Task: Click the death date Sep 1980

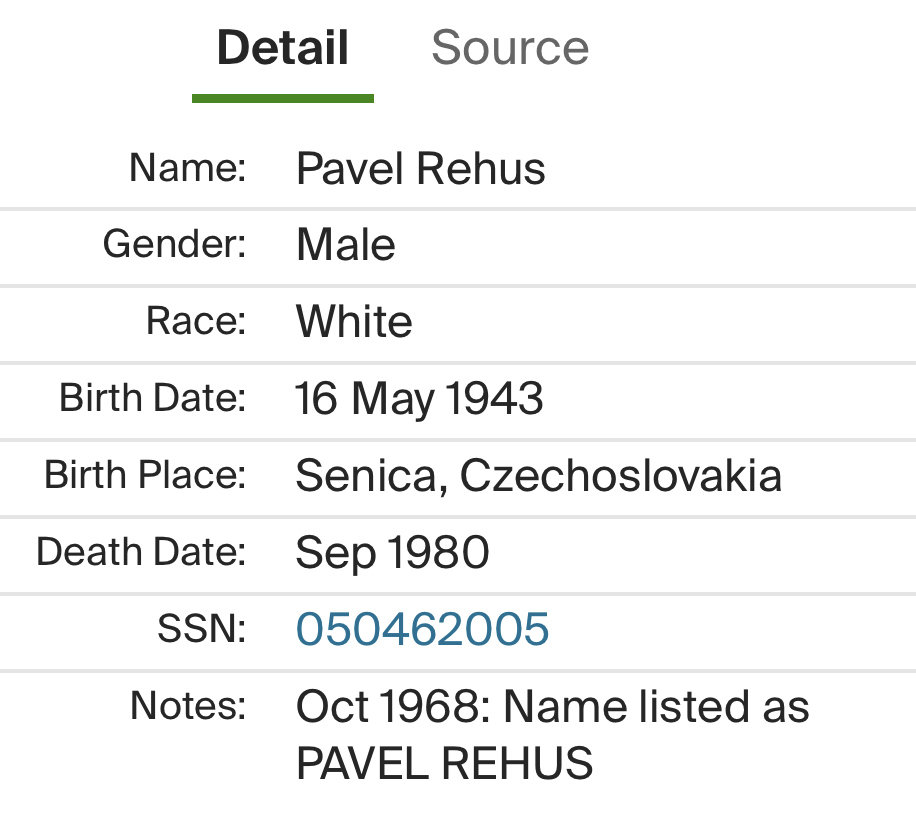Action: [x=392, y=552]
